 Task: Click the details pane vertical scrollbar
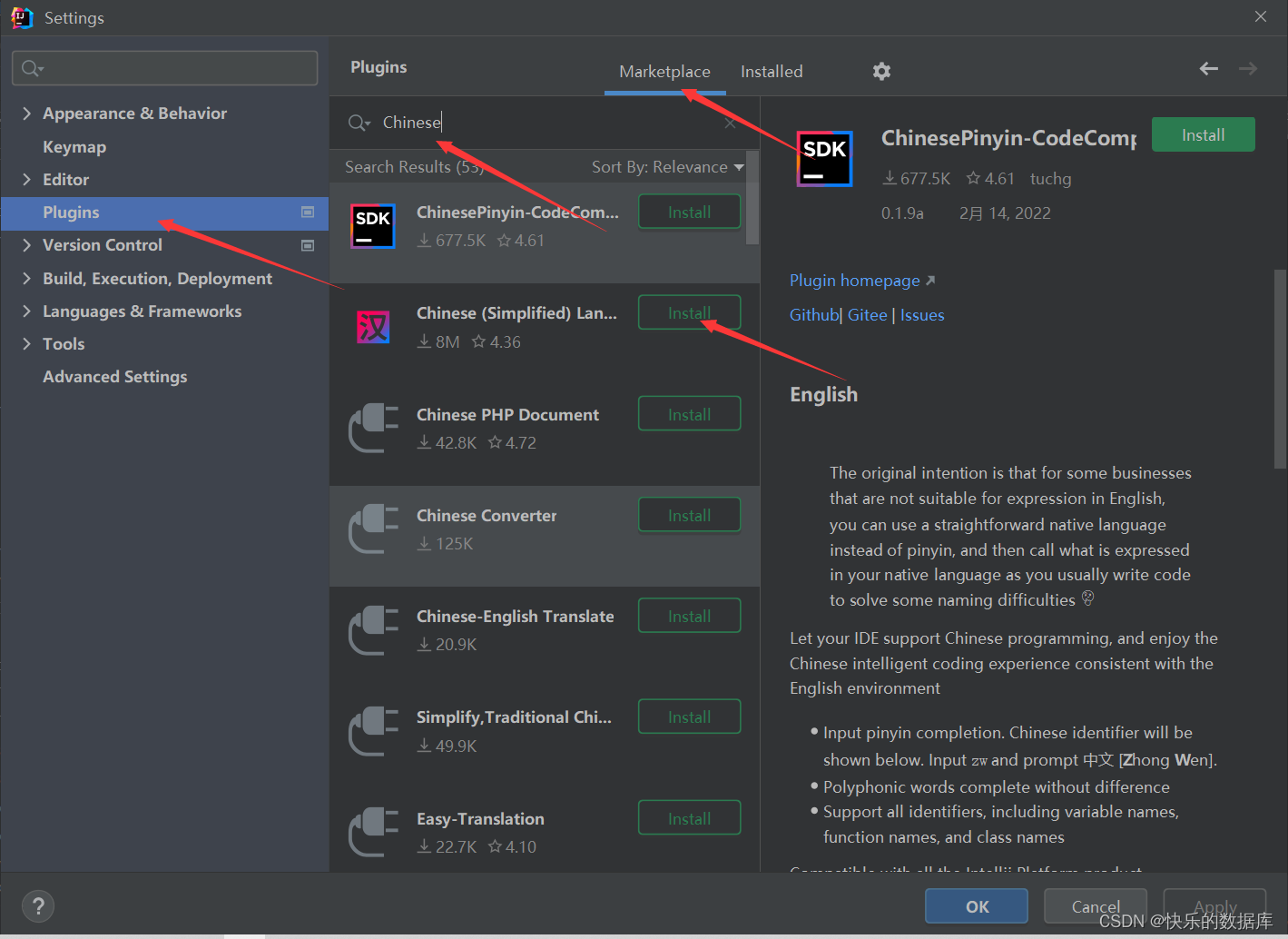click(1280, 369)
